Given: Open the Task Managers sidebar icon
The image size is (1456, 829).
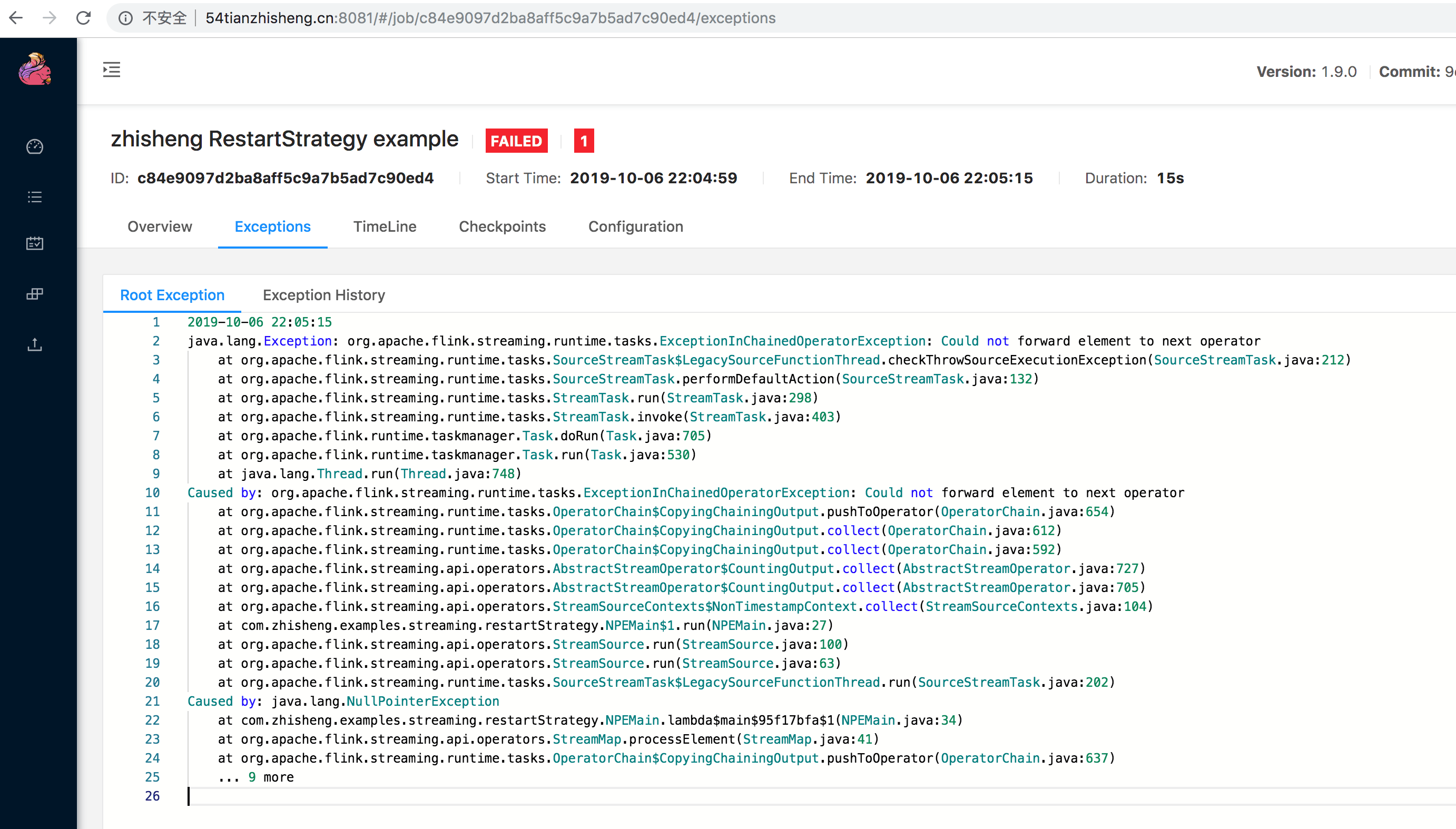Looking at the screenshot, I should click(35, 294).
